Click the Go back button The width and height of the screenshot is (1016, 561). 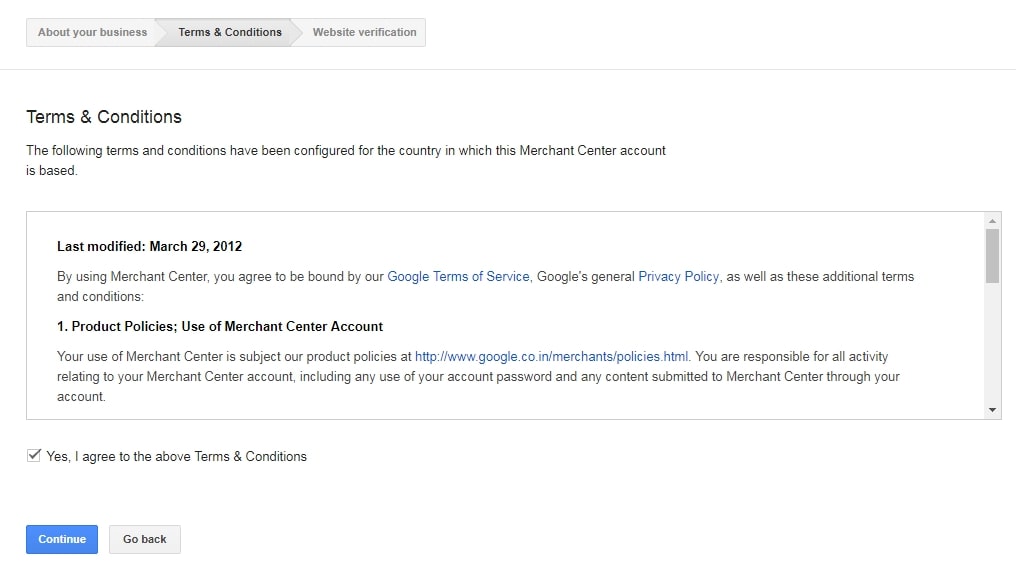tap(145, 539)
